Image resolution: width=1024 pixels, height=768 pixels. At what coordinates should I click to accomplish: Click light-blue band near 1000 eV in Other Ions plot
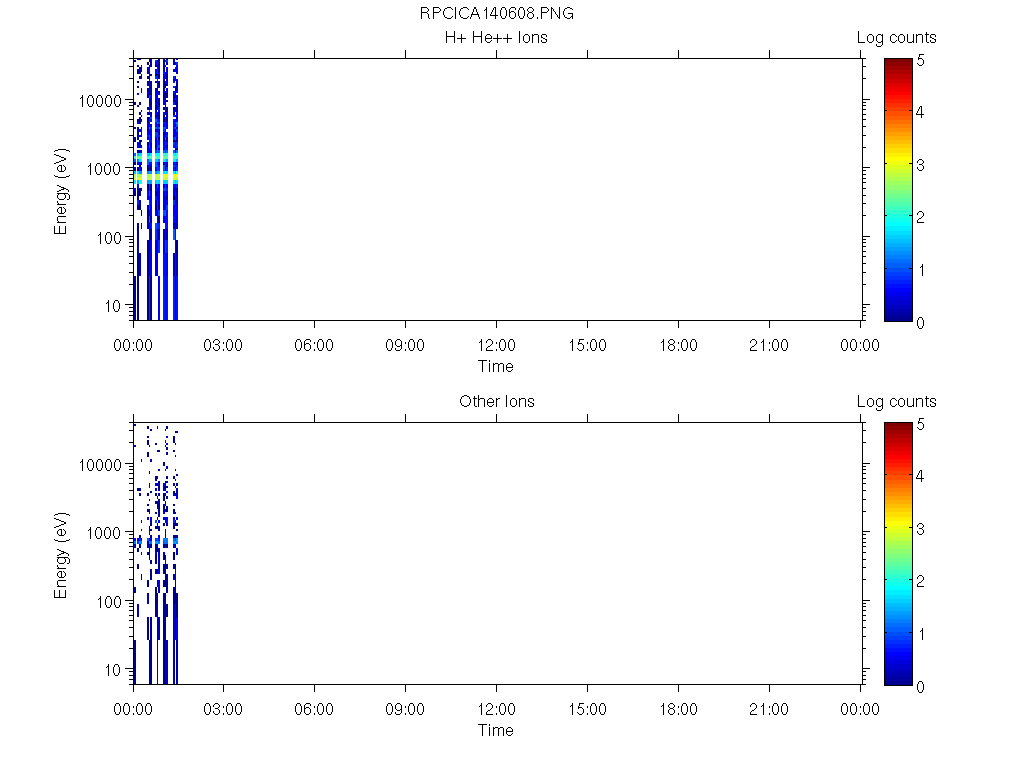point(155,541)
